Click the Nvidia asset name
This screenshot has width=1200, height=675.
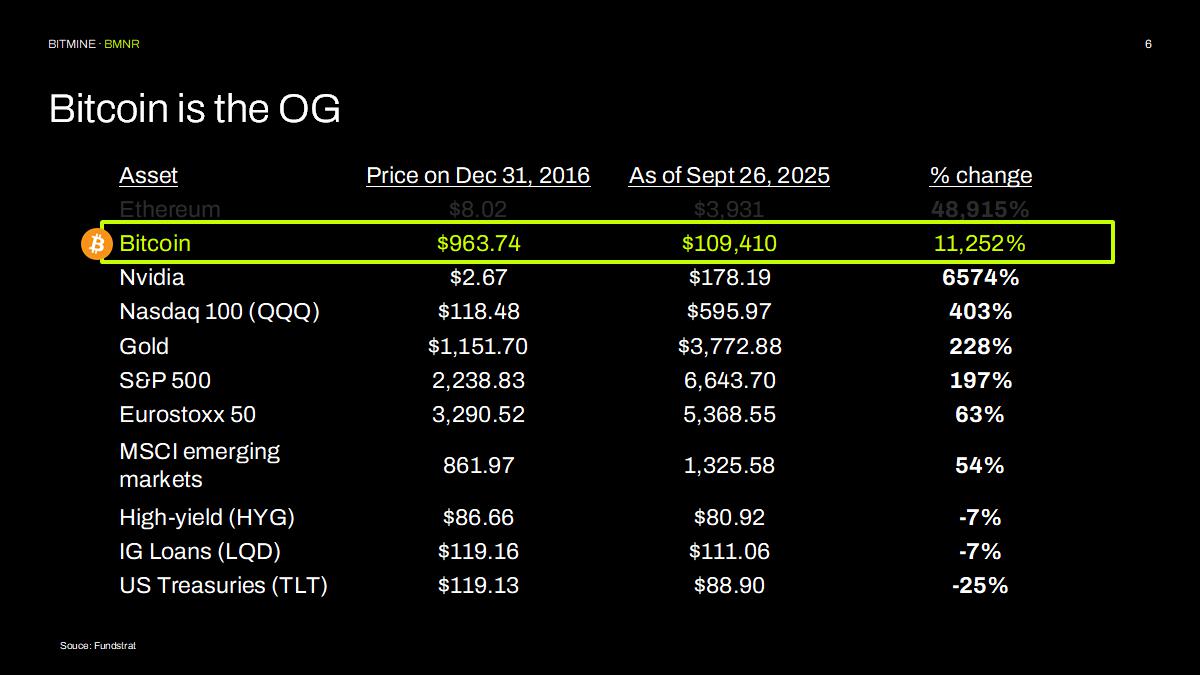[152, 277]
